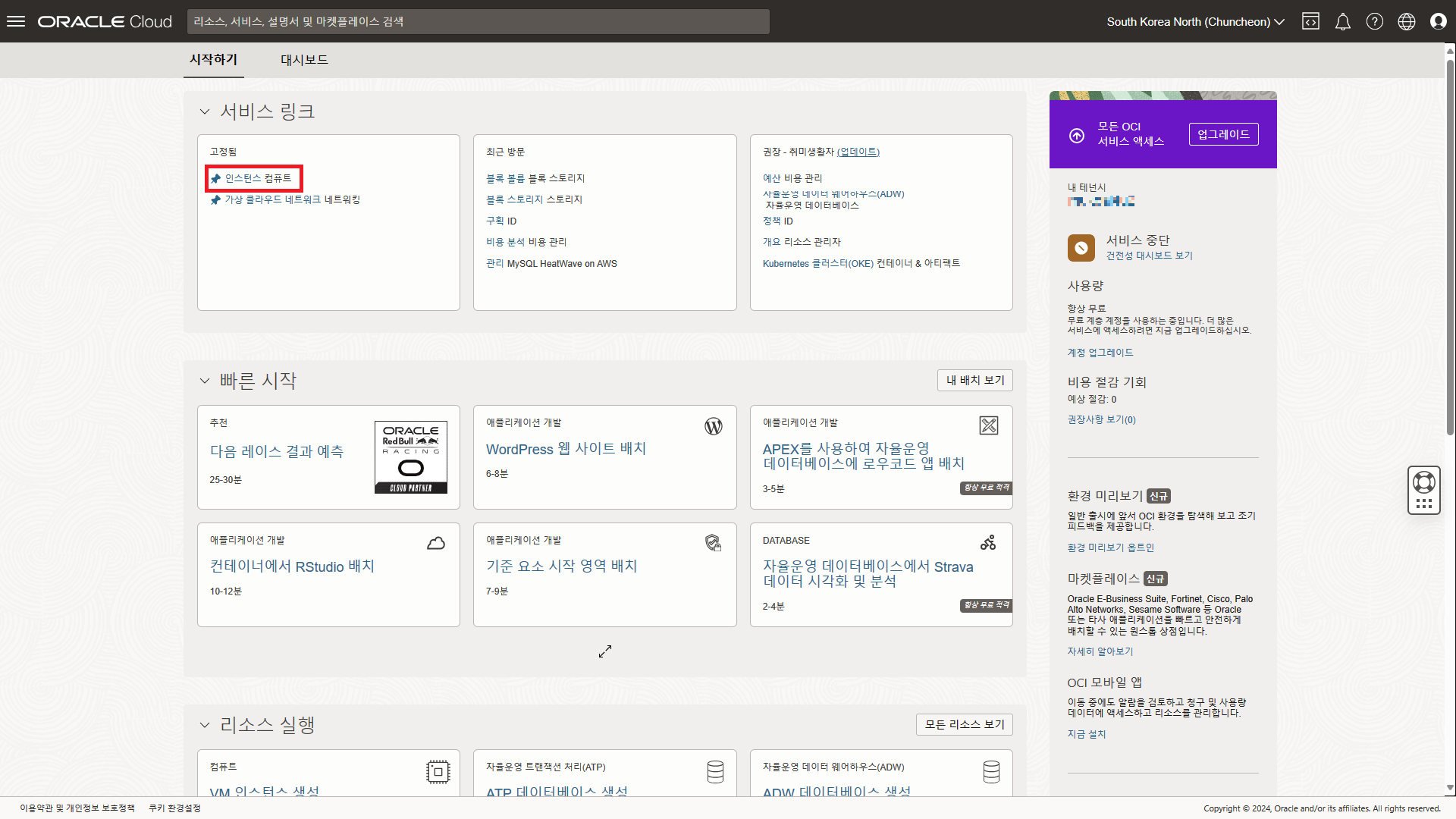The width and height of the screenshot is (1456, 819).
Task: Open the help question mark menu
Action: pyautogui.click(x=1374, y=21)
